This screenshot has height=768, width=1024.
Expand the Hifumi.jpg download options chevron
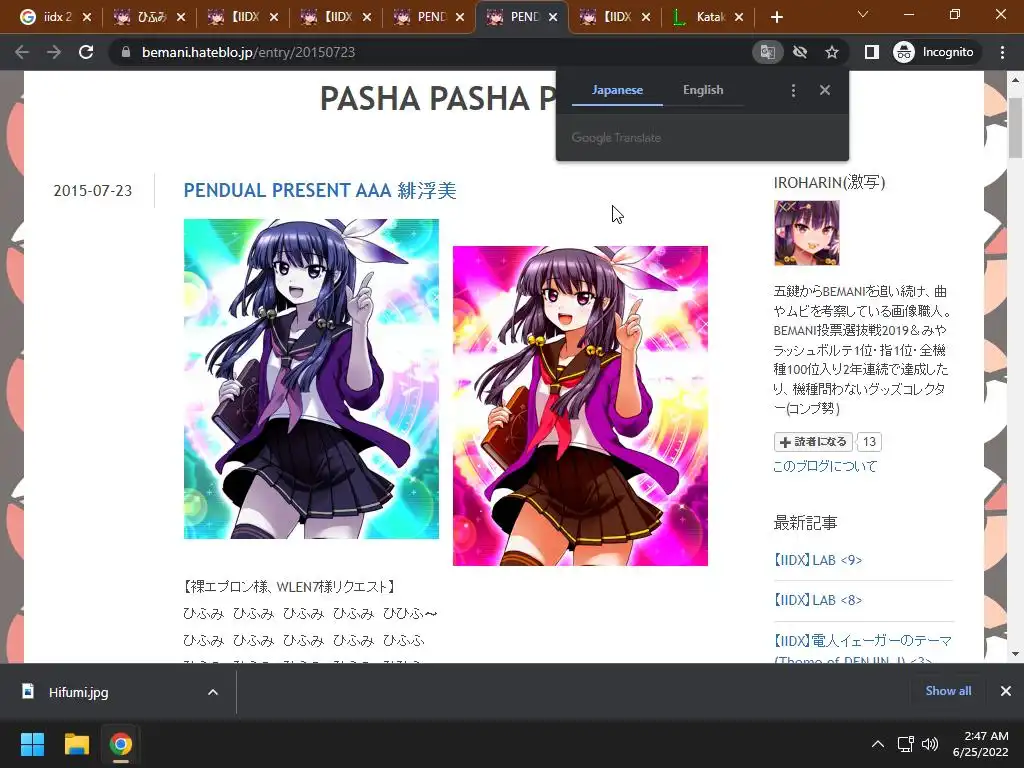click(x=213, y=692)
